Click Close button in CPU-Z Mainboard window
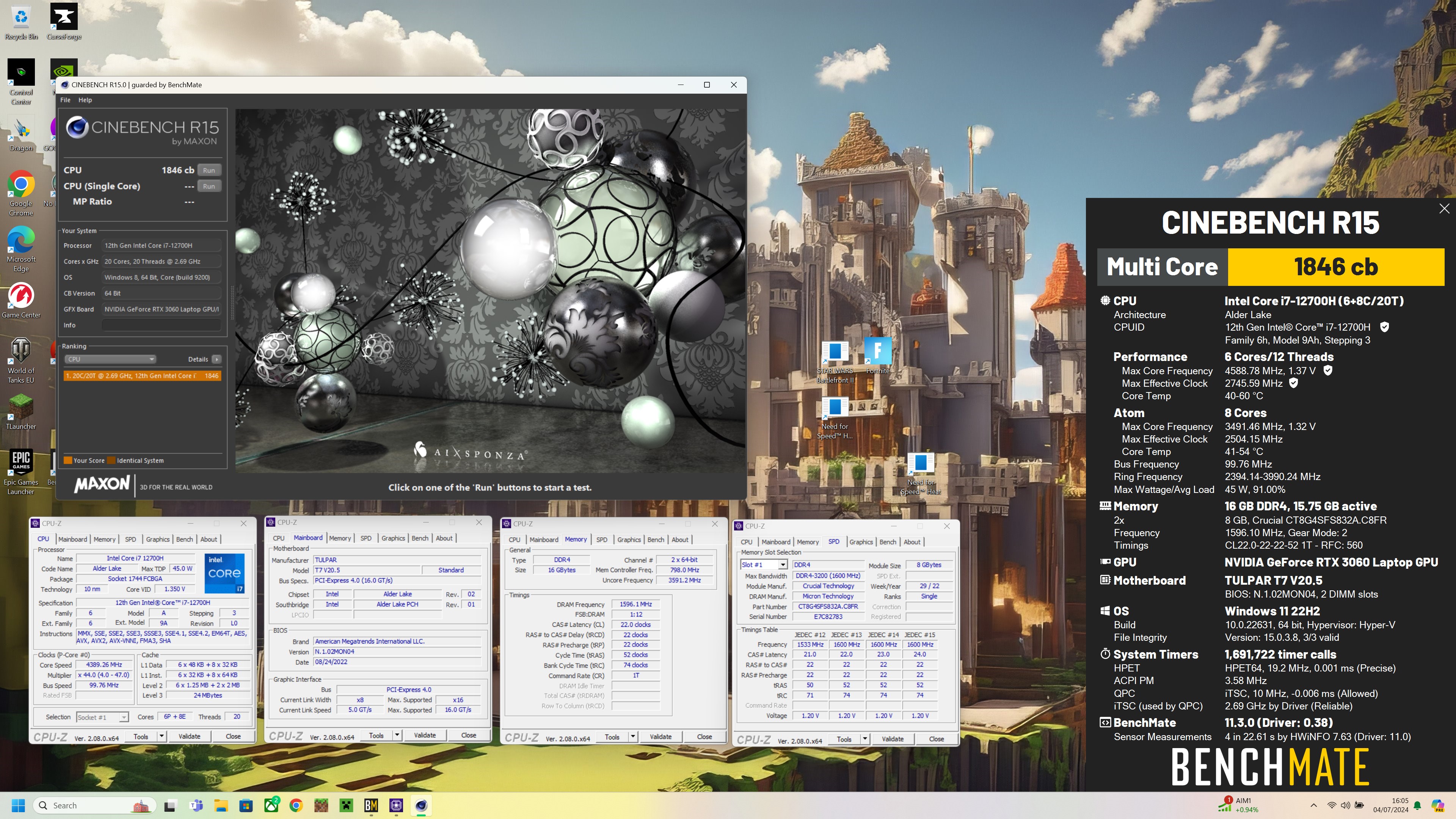 pos(469,735)
